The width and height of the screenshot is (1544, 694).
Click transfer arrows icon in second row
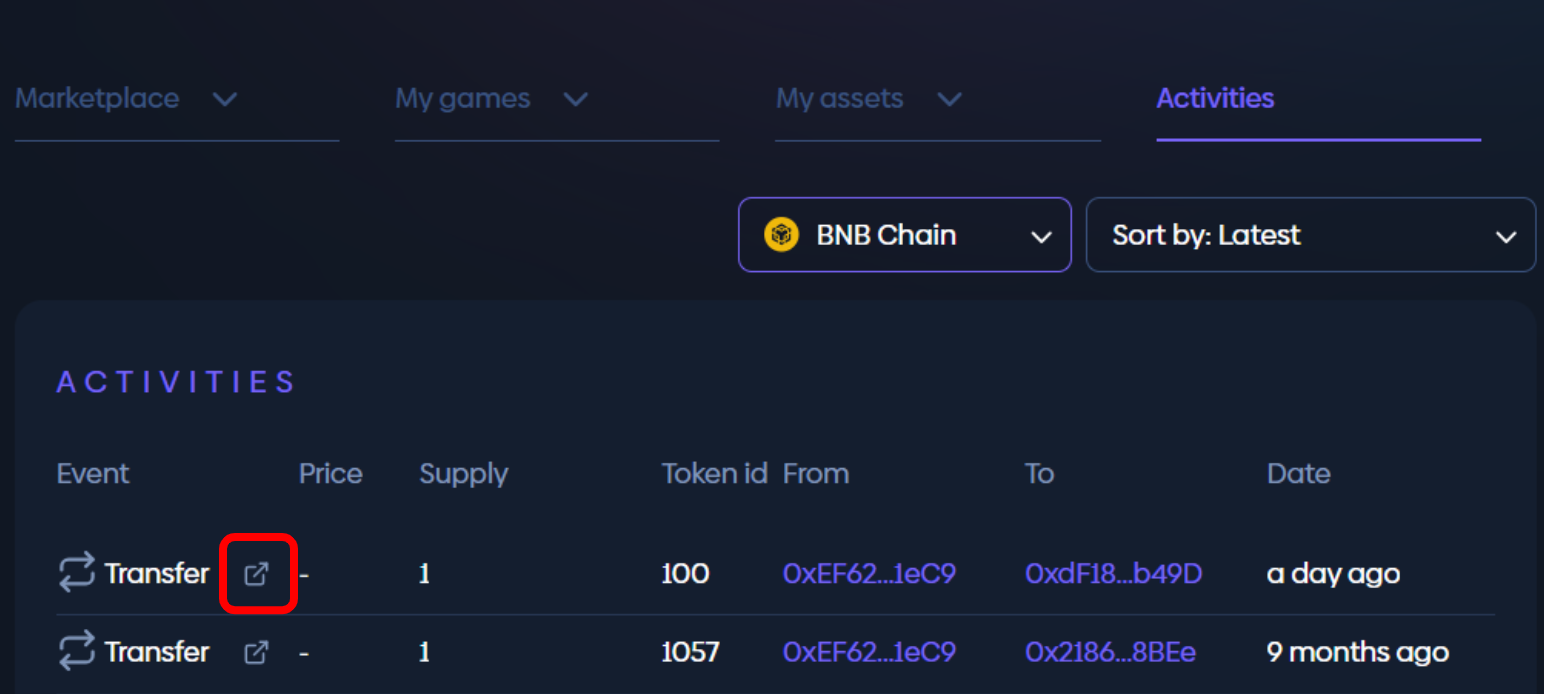coord(76,652)
